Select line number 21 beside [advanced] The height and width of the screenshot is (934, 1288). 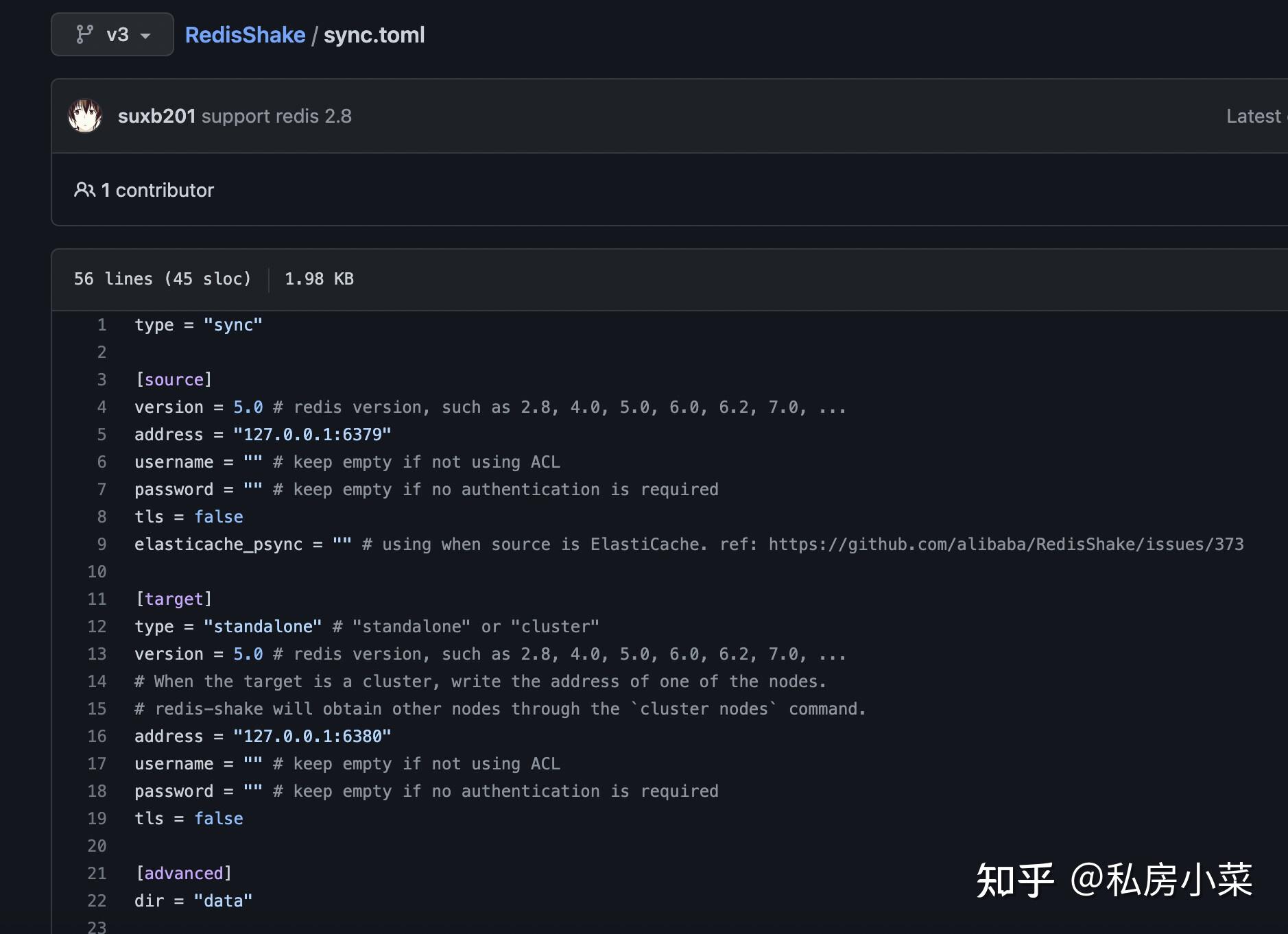pyautogui.click(x=97, y=873)
